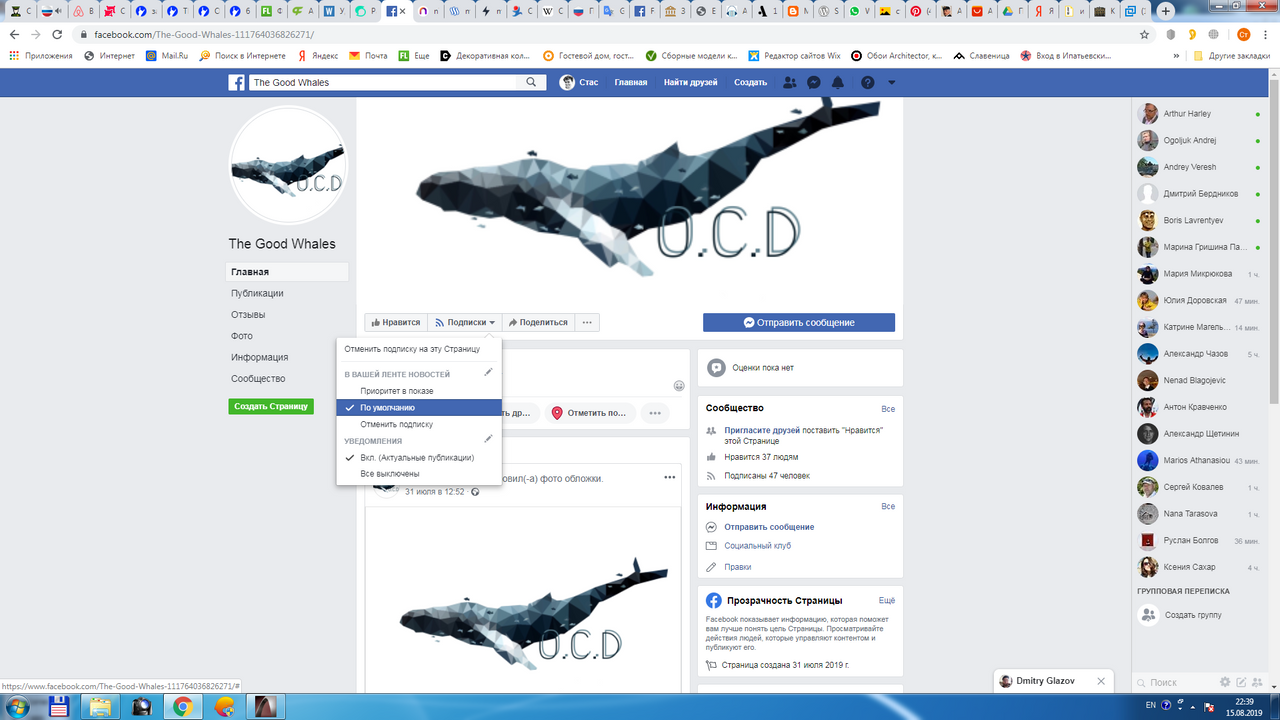This screenshot has height=720, width=1280.
Task: Go to Главная in top bar
Action: (x=630, y=83)
